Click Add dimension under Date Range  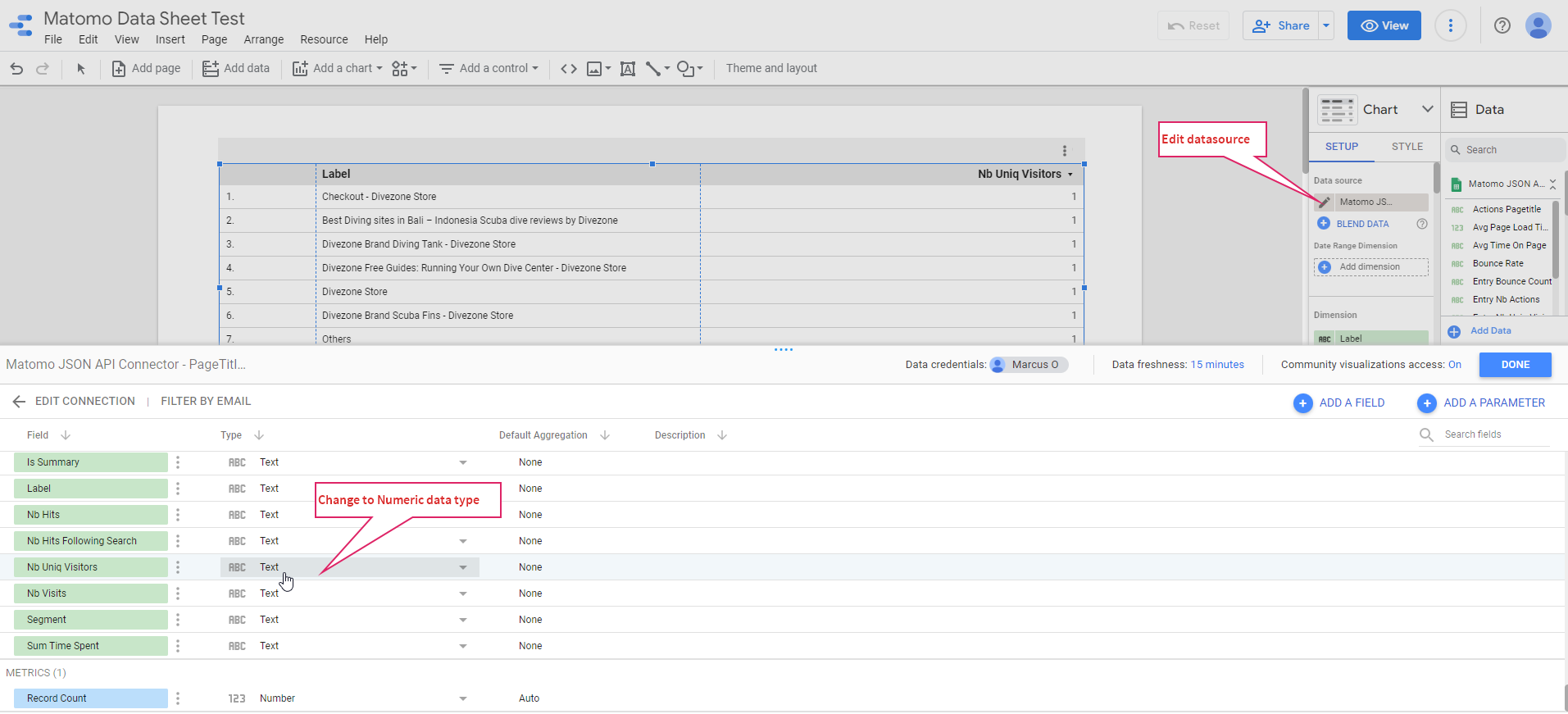[x=1370, y=267]
